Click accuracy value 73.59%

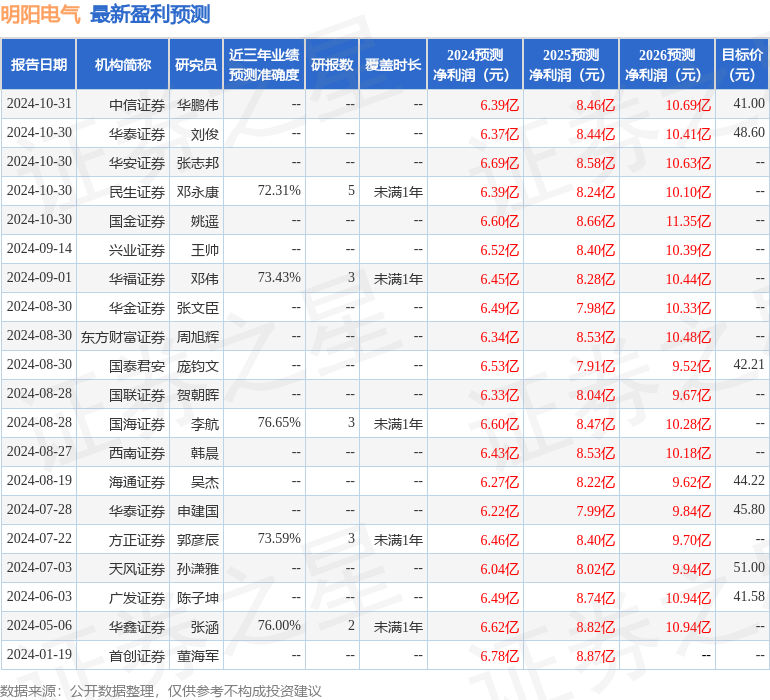279,538
